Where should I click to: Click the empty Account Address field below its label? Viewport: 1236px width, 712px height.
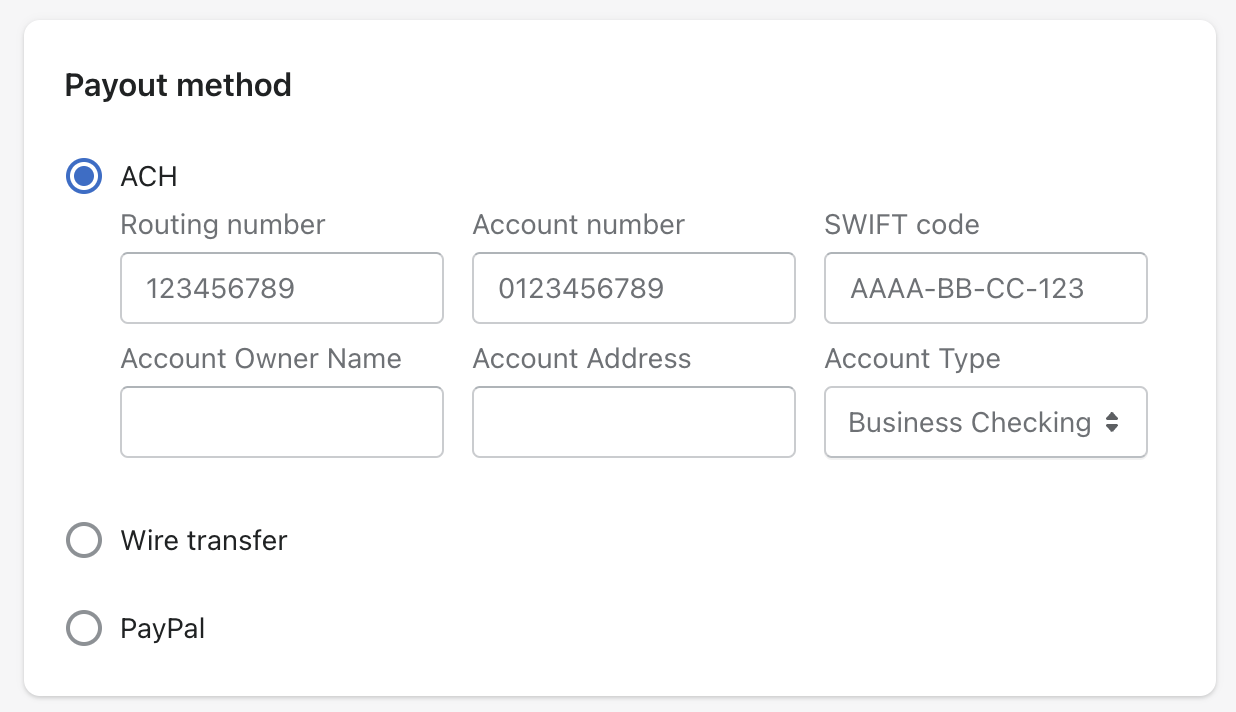633,422
